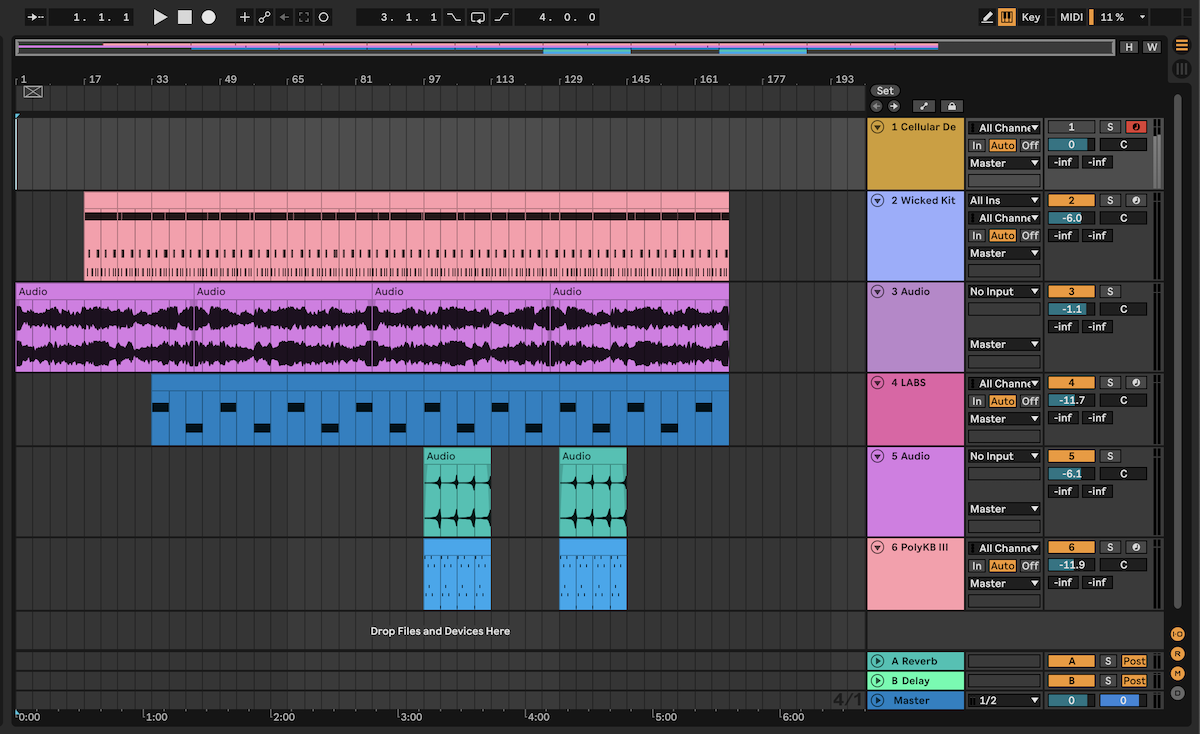The height and width of the screenshot is (734, 1200).
Task: Toggle the Automation Mode icon next to lock
Action: [x=924, y=106]
